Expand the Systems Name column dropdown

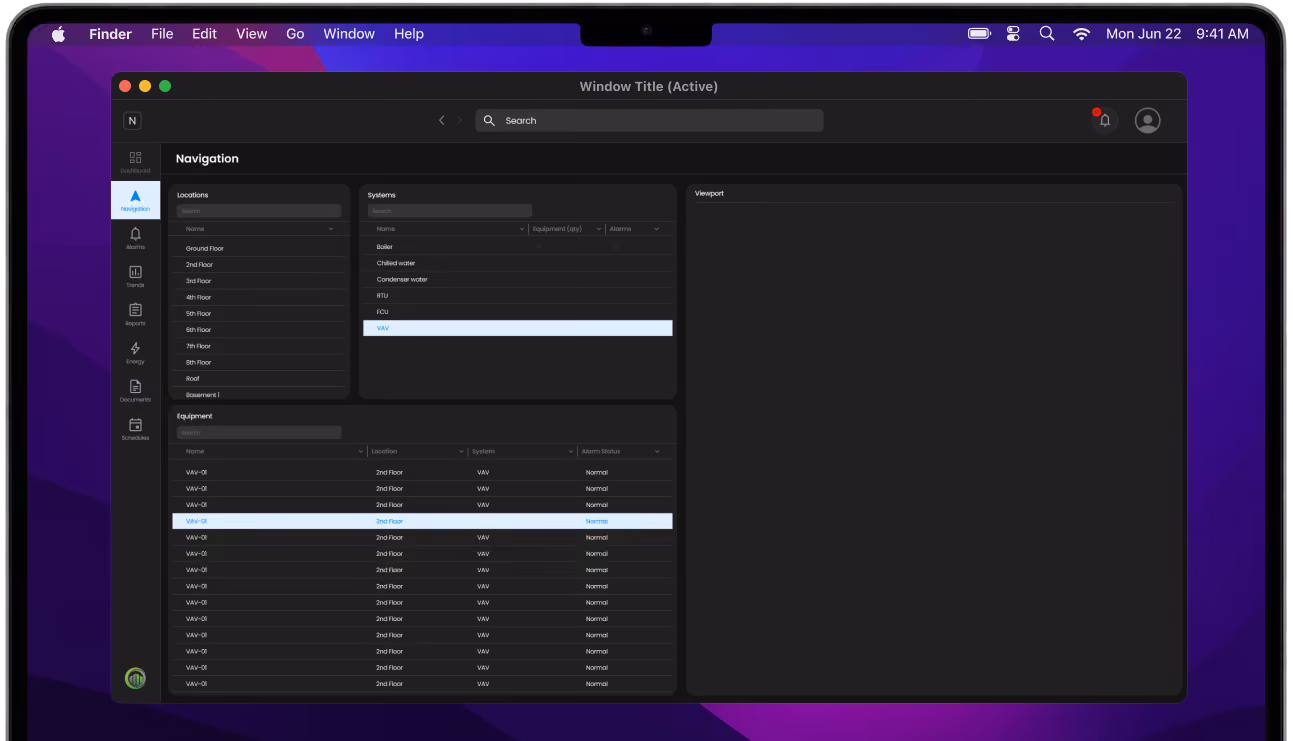[x=521, y=229]
